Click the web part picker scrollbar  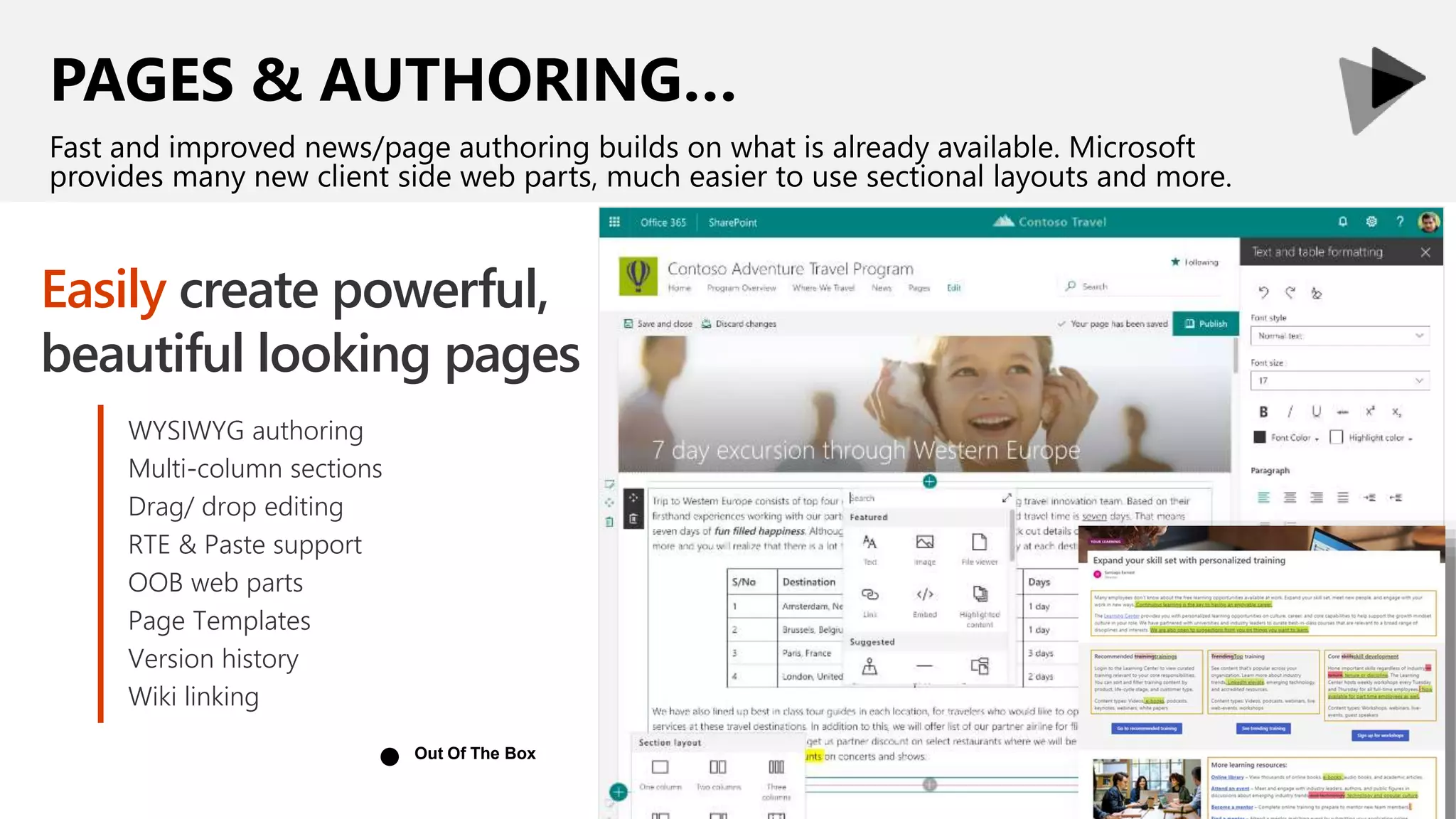tap(1012, 535)
